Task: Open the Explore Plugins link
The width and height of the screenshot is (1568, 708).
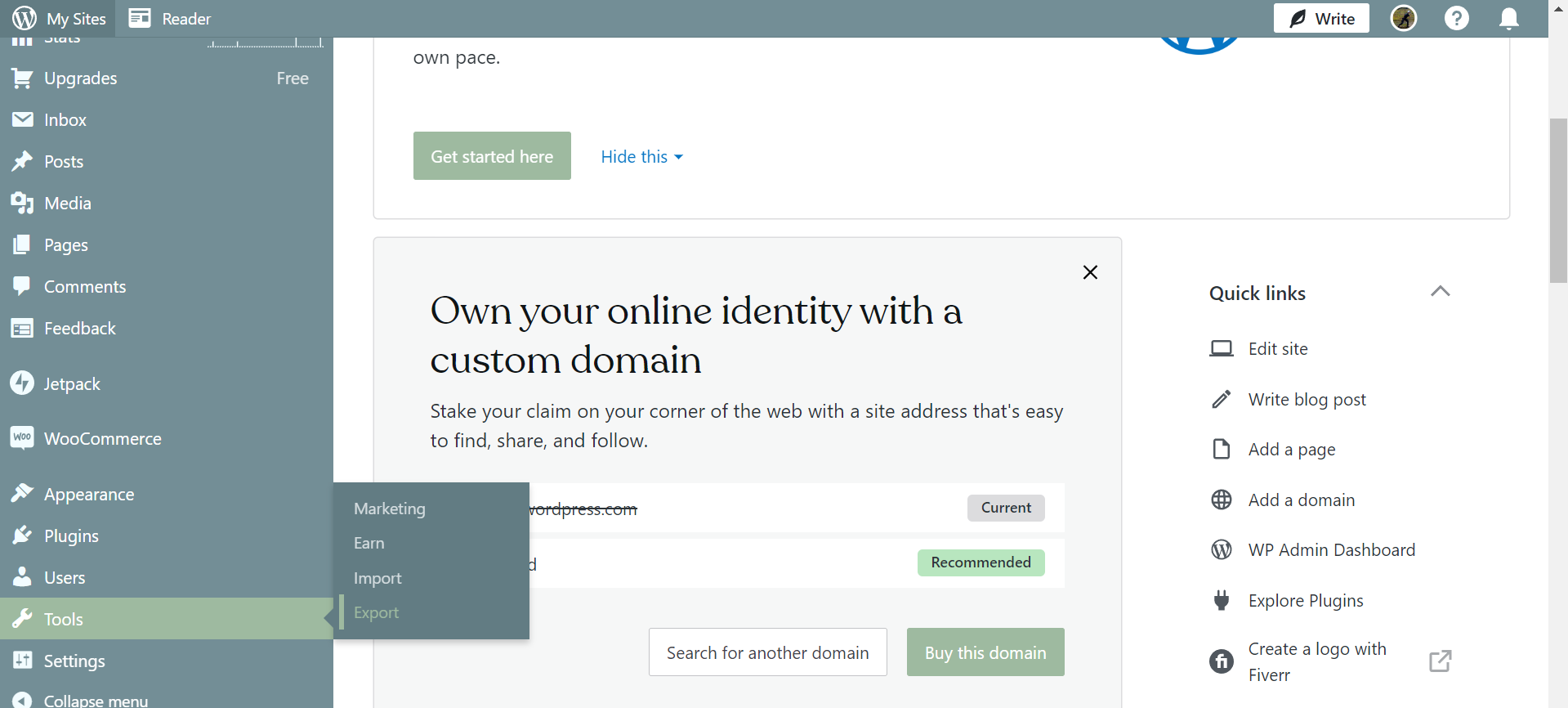Action: [x=1306, y=601]
